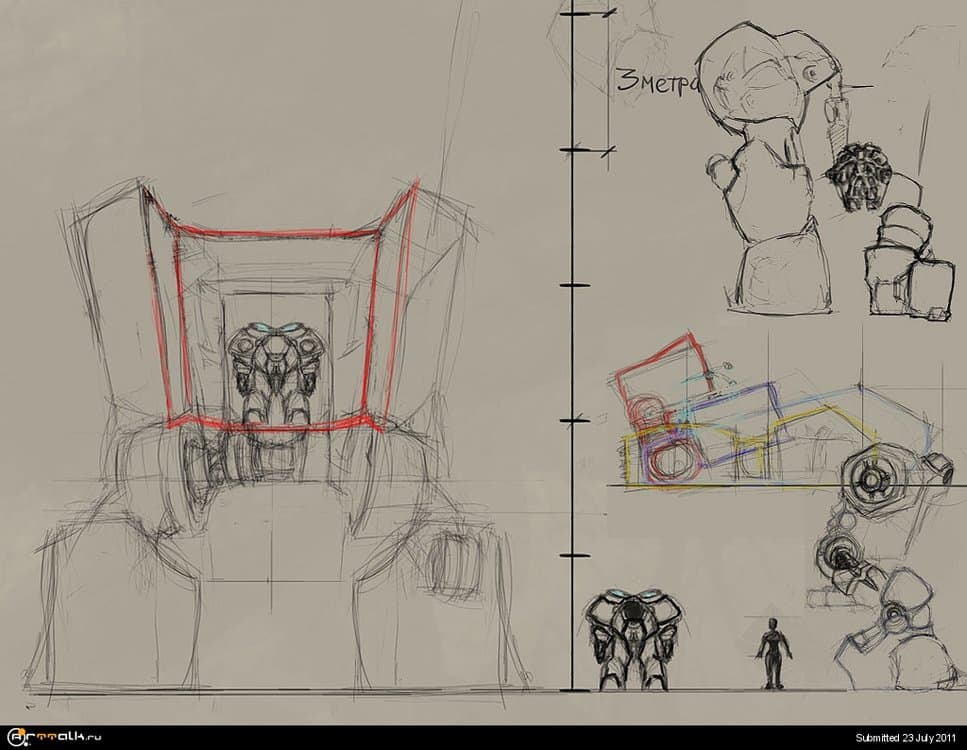
Task: Click the armored suit beside the scale ruler
Action: pos(633,640)
